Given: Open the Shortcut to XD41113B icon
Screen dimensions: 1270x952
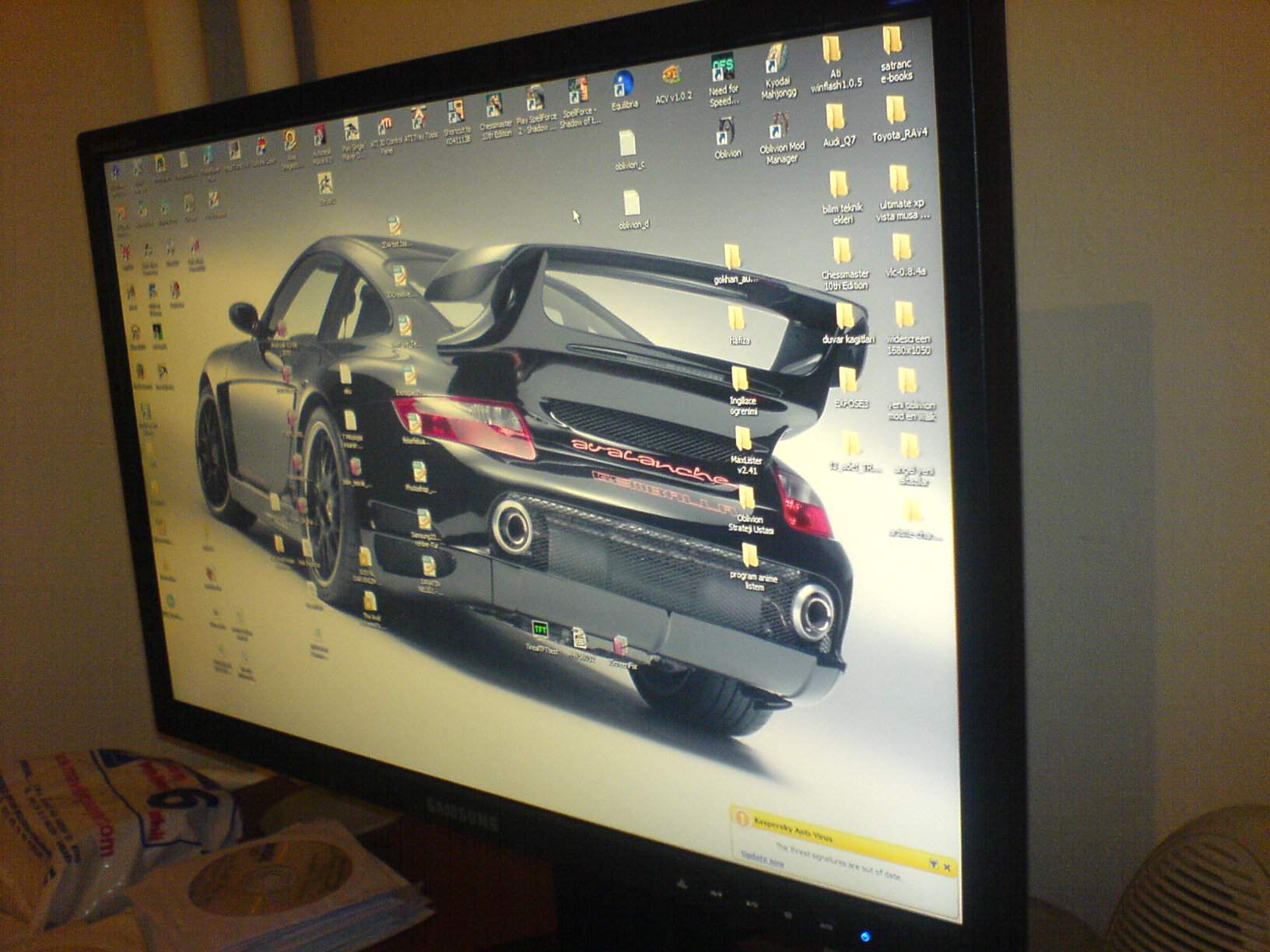Looking at the screenshot, I should pyautogui.click(x=457, y=121).
